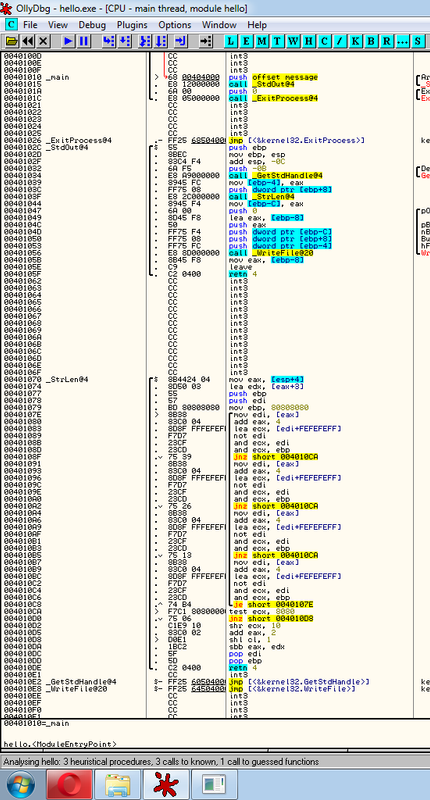Open the Debug menu
Screen dimensions: 430x800
[92, 24]
